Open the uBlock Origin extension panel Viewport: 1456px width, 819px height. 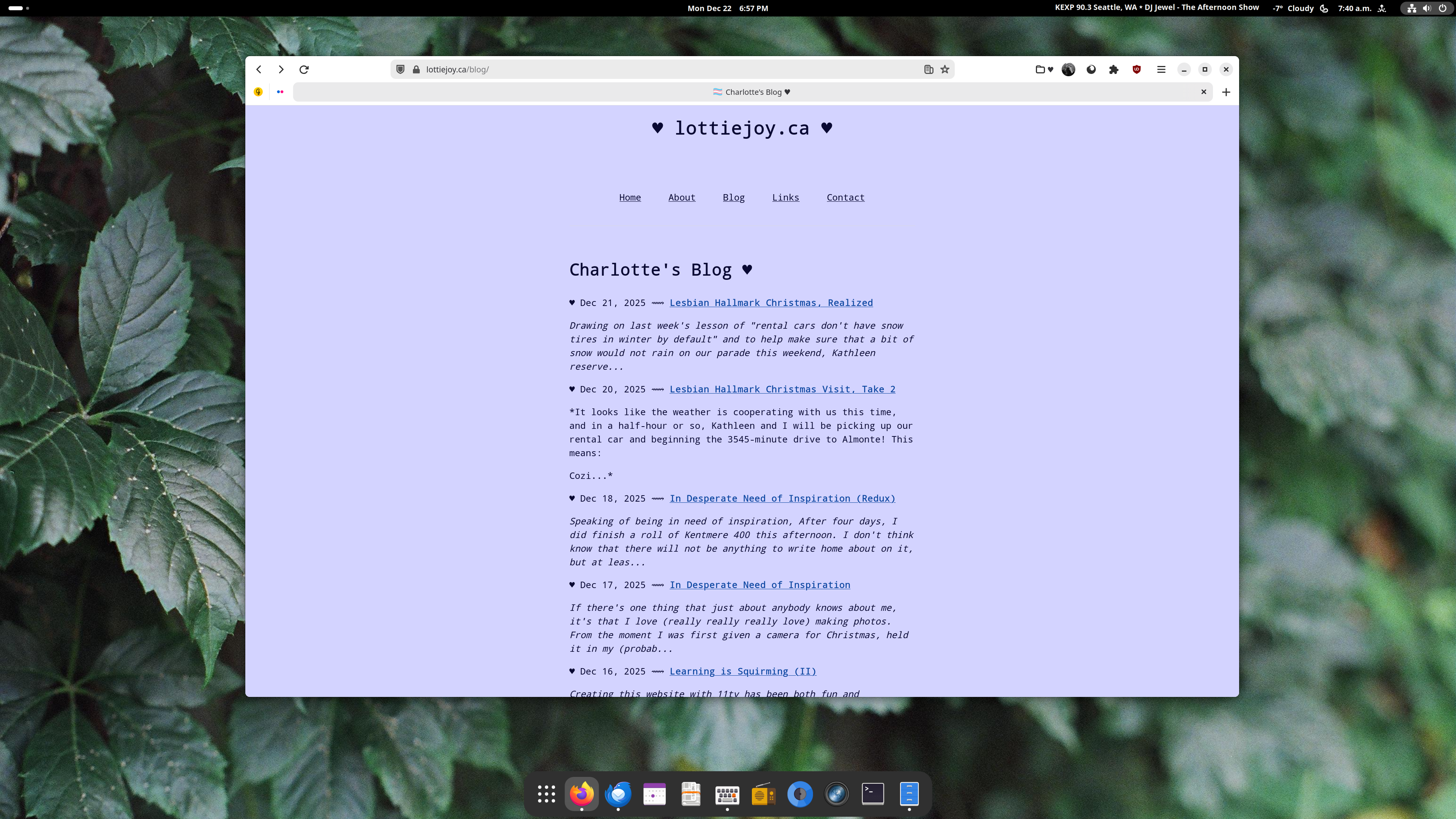(1137, 69)
